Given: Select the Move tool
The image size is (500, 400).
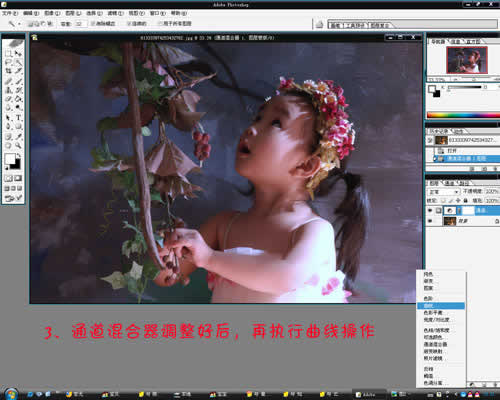Looking at the screenshot, I should click(18, 53).
